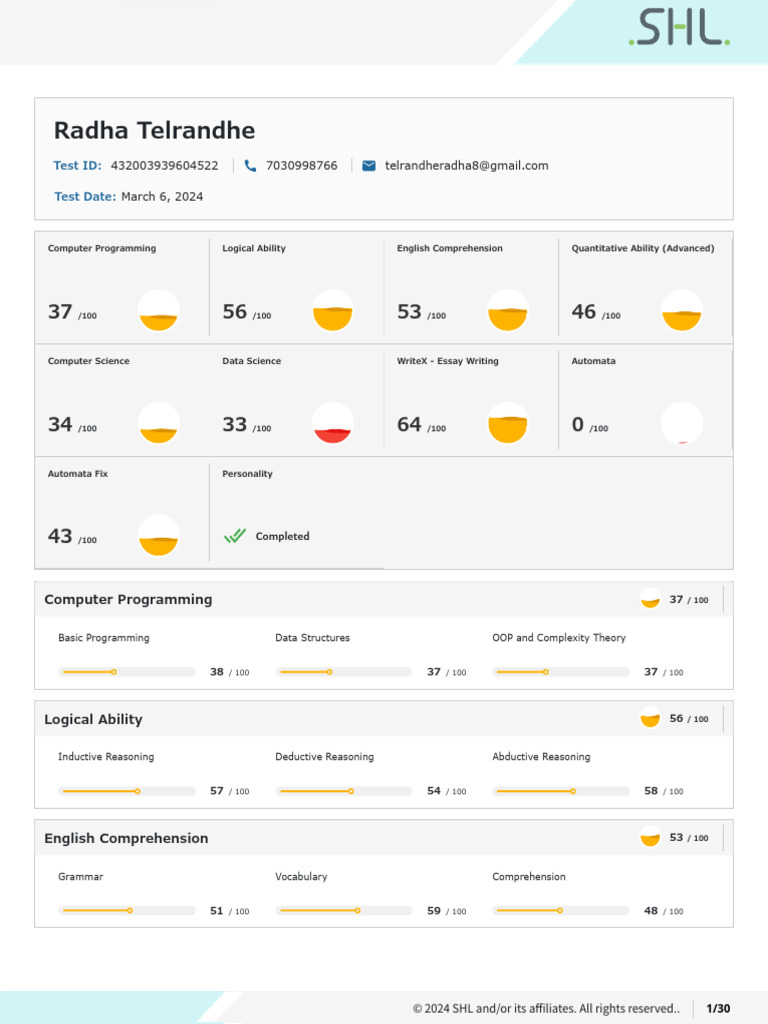Click the phone number 7030998766
The height and width of the screenshot is (1024, 768).
tap(301, 166)
